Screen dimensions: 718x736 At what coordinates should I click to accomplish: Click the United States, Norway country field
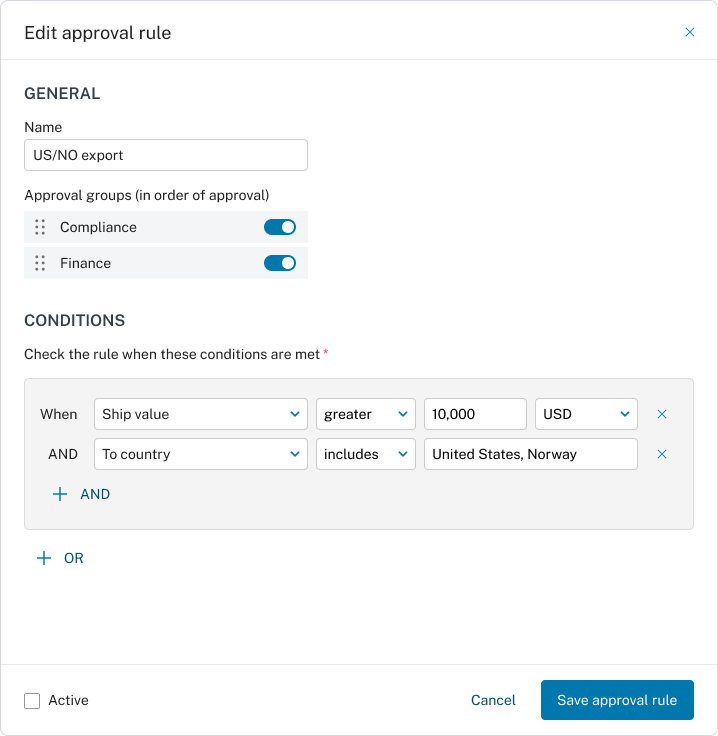(x=530, y=454)
